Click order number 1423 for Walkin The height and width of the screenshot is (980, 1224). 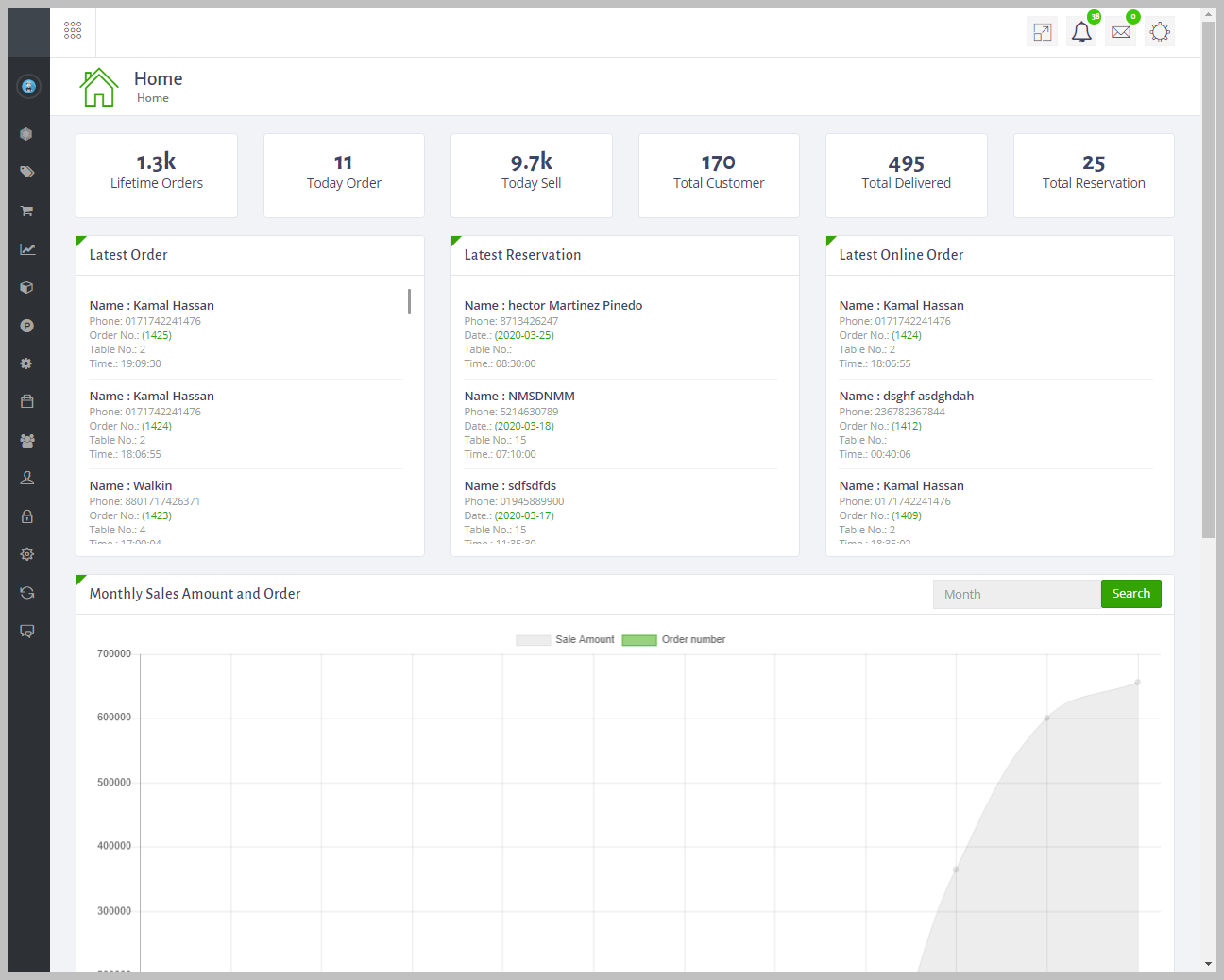(x=157, y=515)
